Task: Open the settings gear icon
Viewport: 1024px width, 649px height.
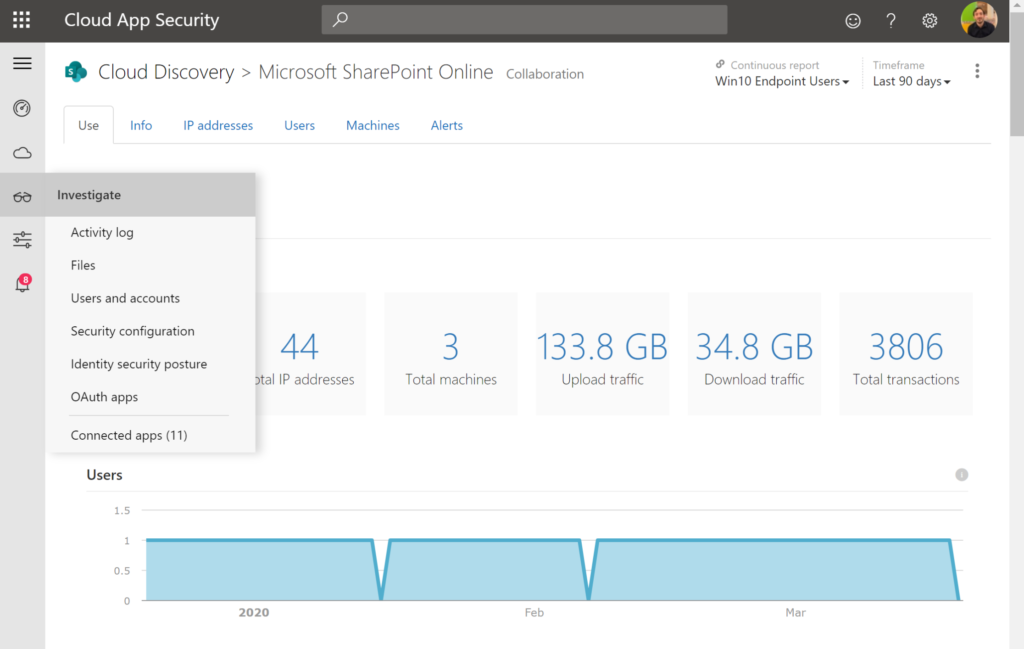Action: pos(929,21)
